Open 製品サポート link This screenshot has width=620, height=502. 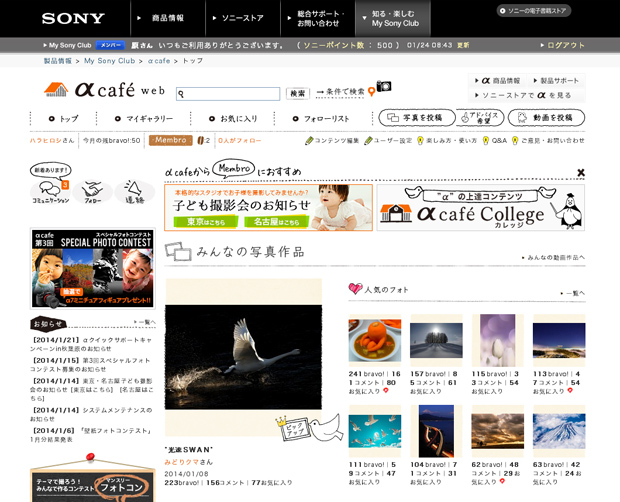click(556, 81)
